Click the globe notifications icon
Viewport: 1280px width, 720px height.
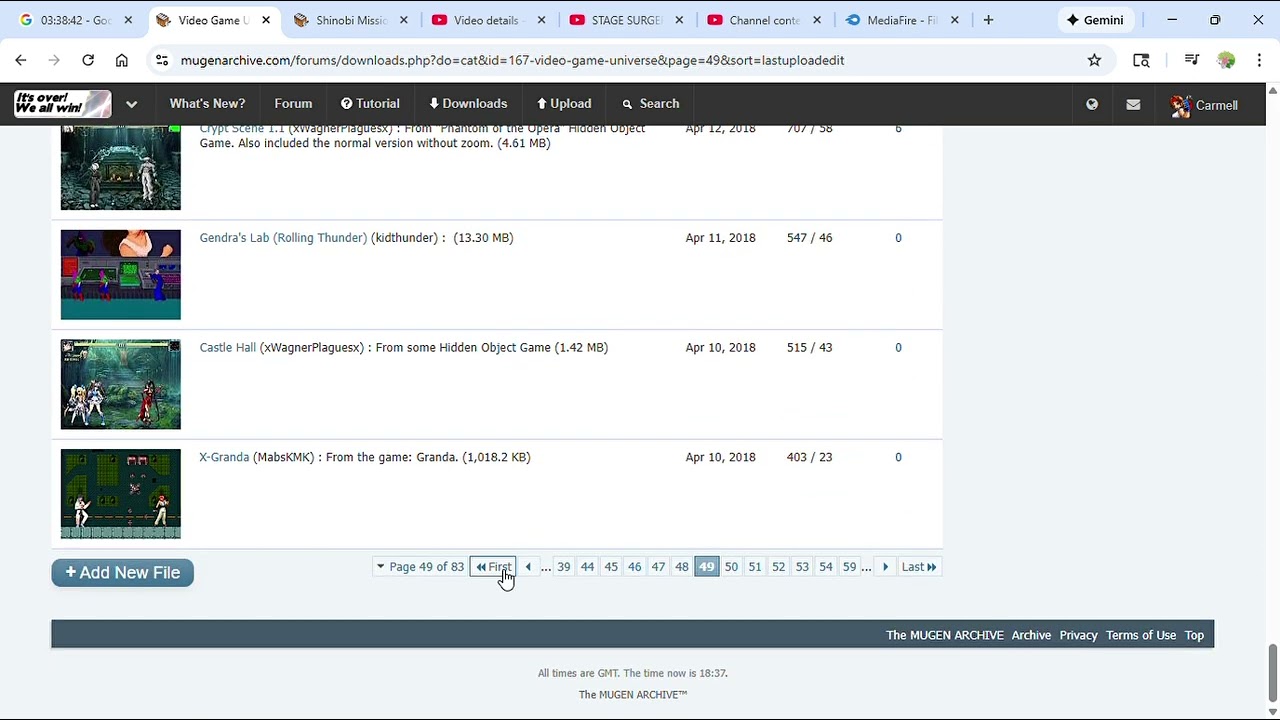[1092, 104]
